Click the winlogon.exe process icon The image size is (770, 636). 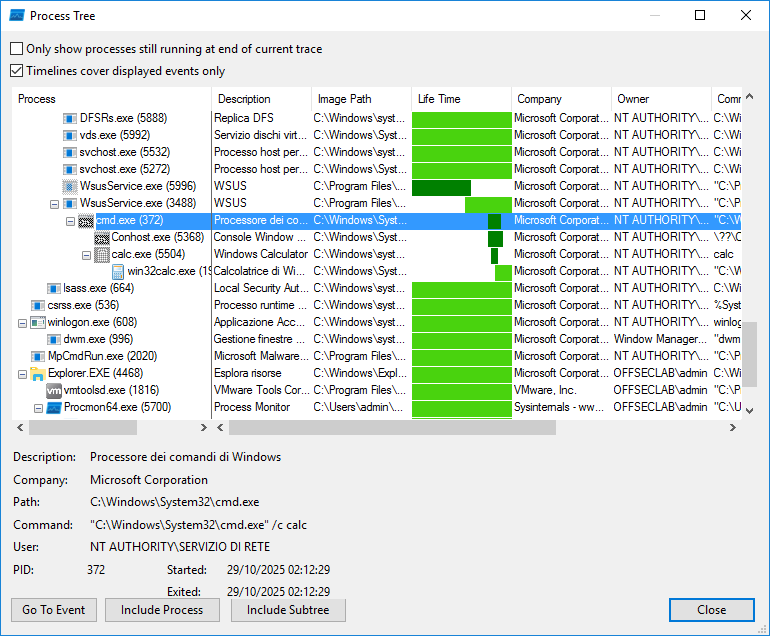point(38,323)
